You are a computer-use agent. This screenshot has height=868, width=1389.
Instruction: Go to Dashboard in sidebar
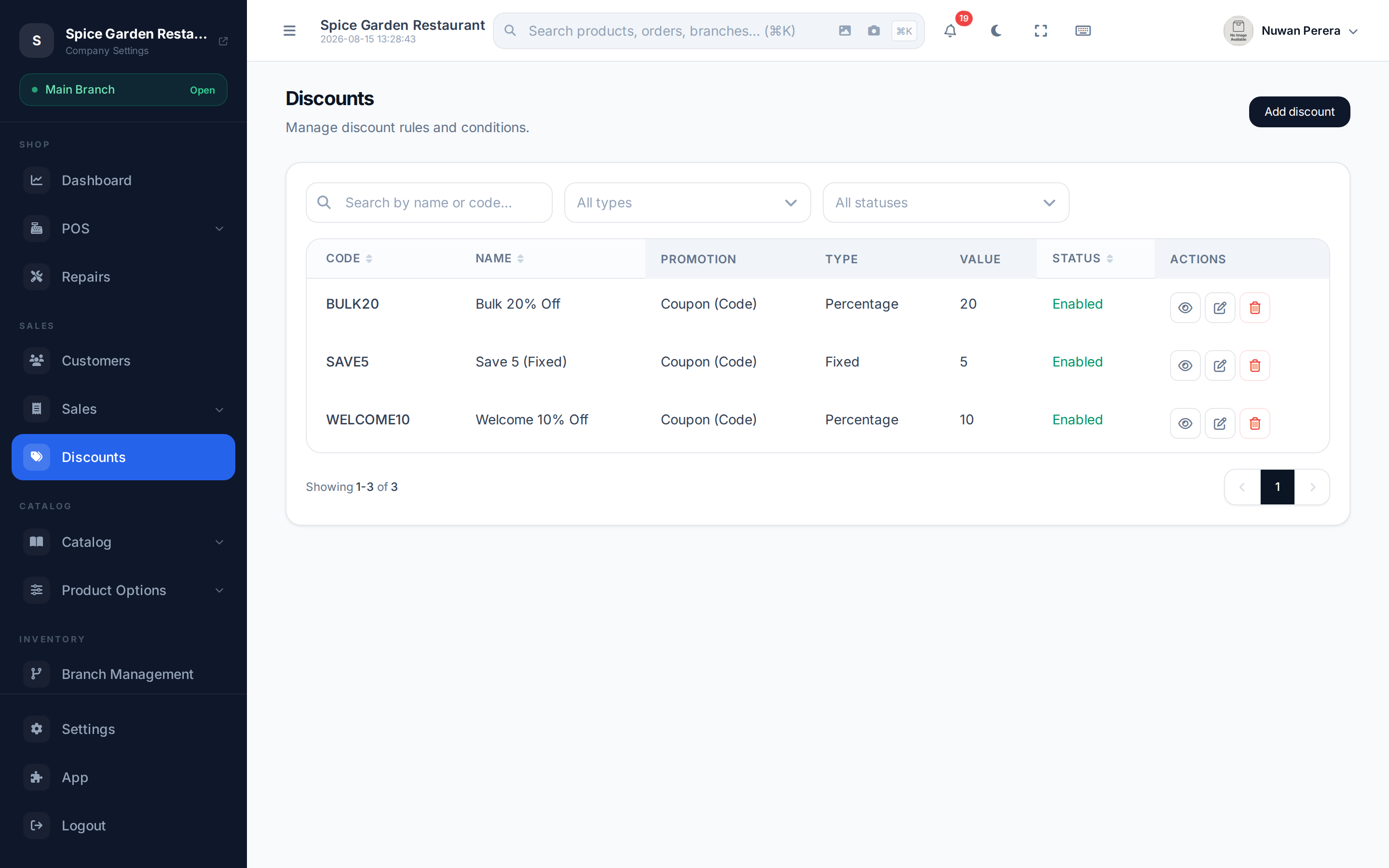(123, 180)
